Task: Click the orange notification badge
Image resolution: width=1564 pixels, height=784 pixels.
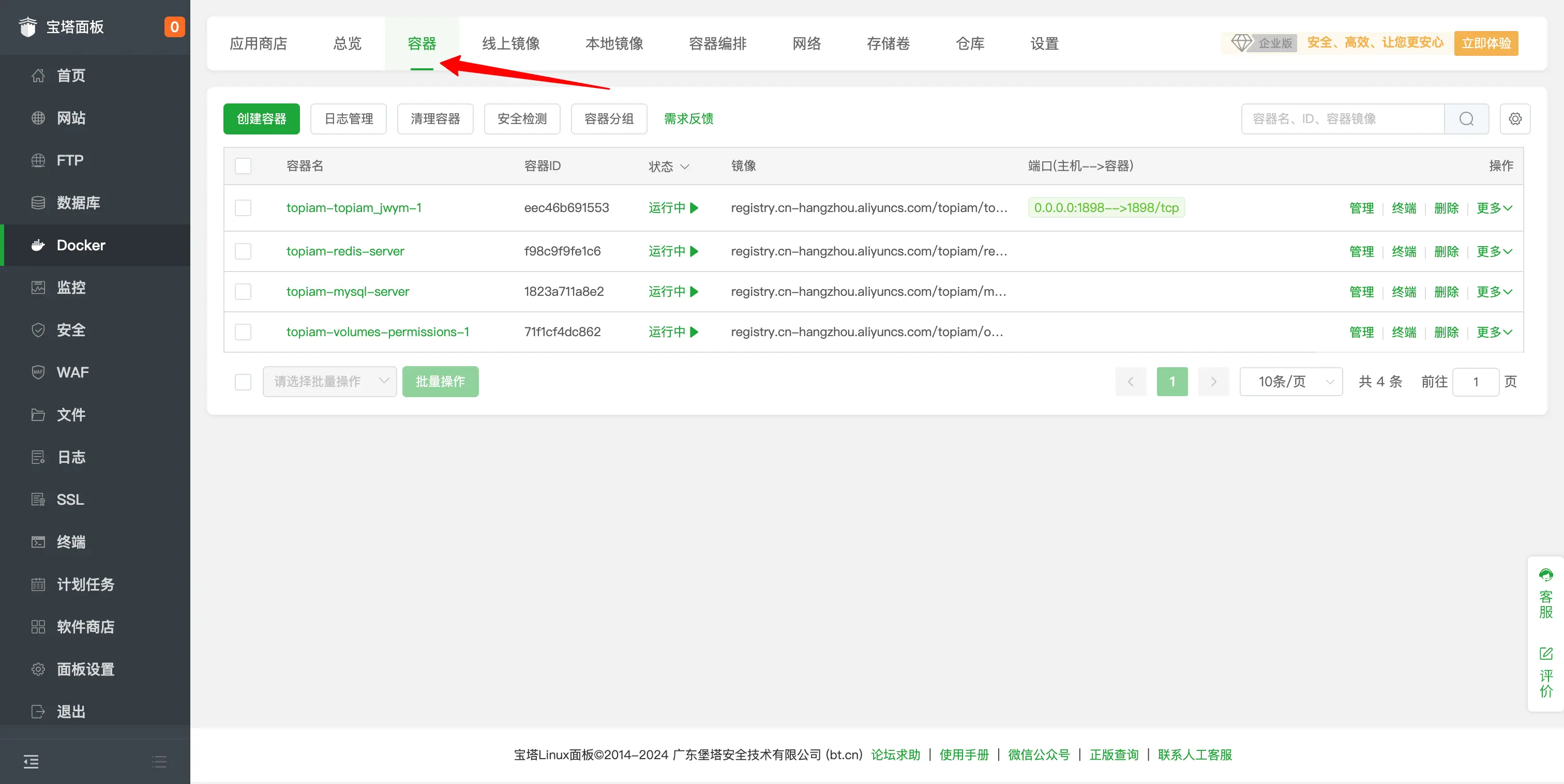Action: (x=174, y=27)
